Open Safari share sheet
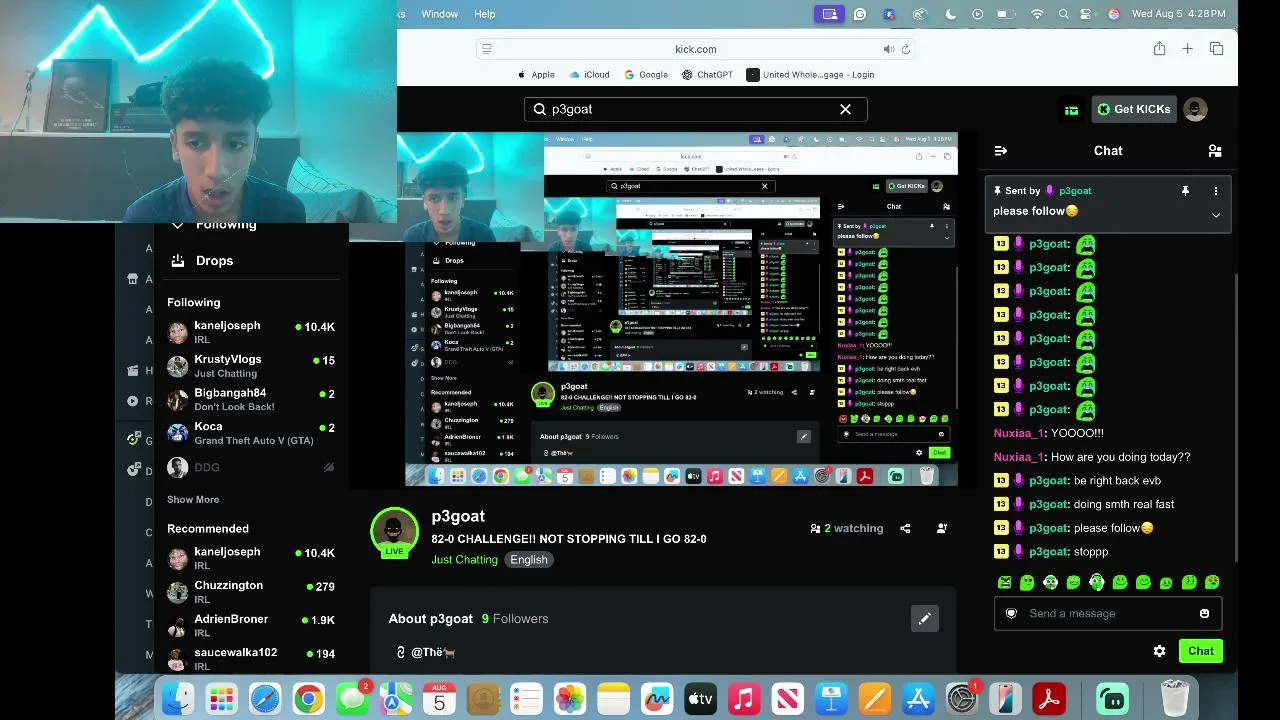The width and height of the screenshot is (1280, 720). tap(1159, 49)
